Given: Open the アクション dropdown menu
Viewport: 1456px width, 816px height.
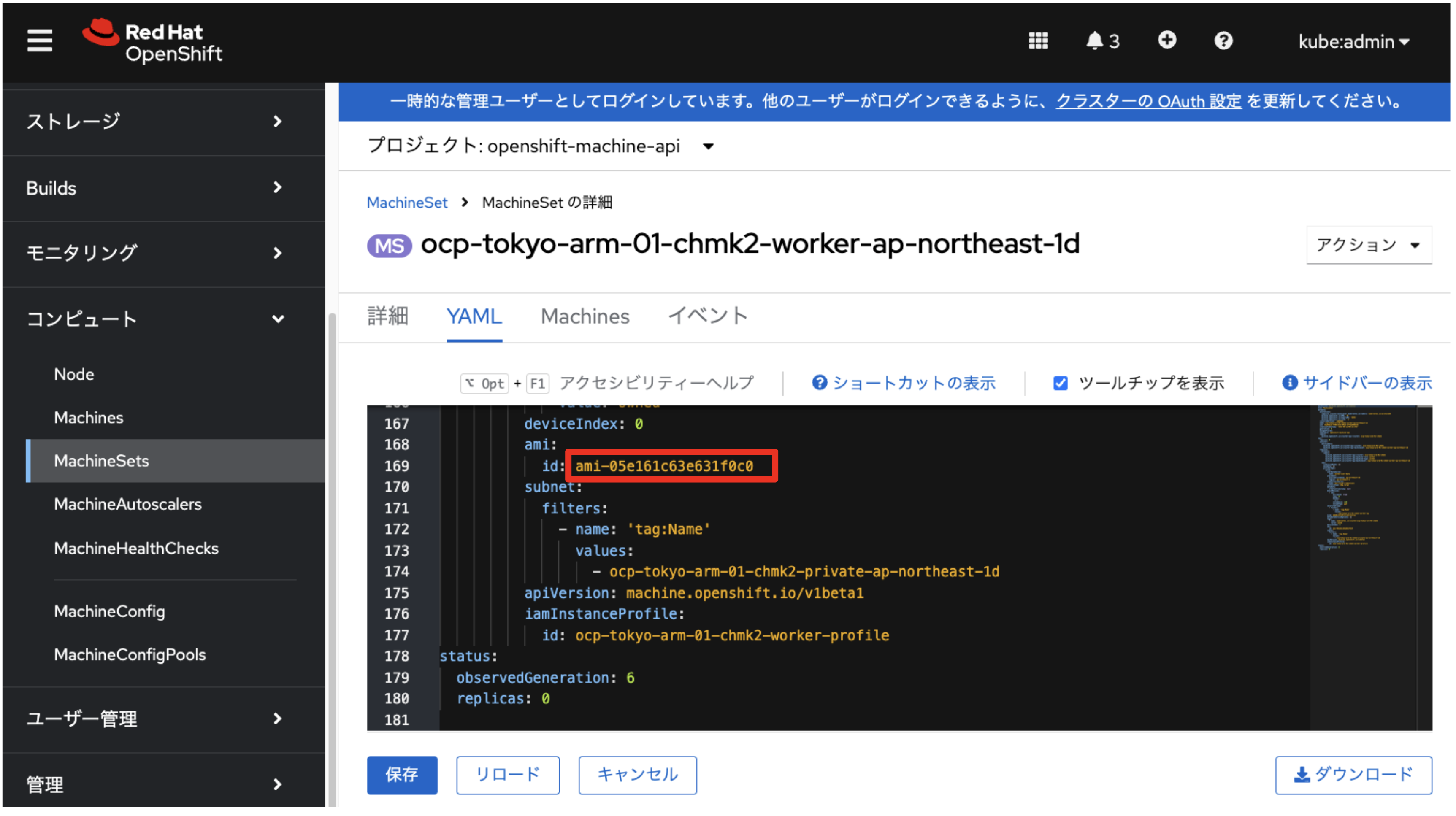Looking at the screenshot, I should point(1369,245).
